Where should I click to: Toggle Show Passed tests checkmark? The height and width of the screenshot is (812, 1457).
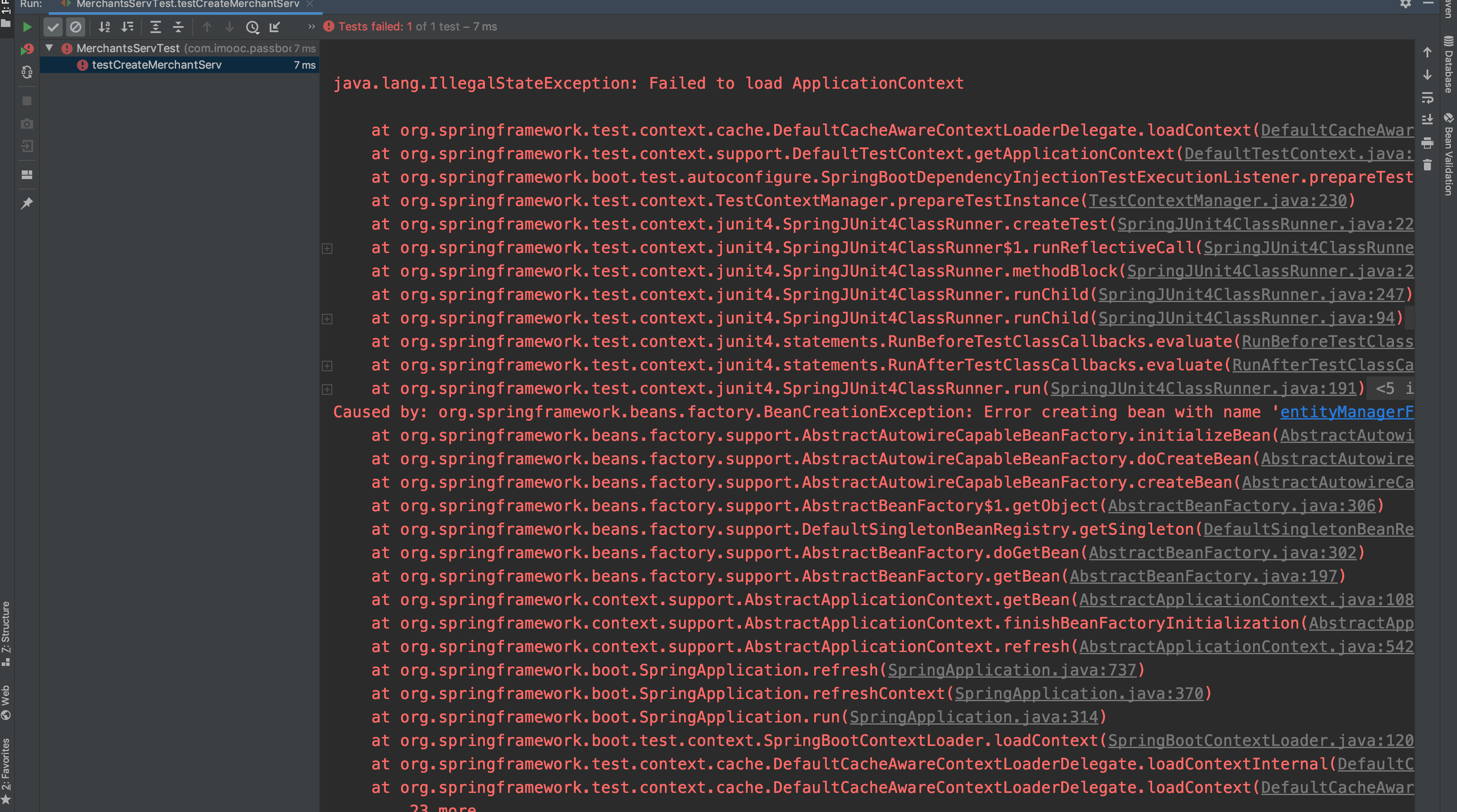click(x=53, y=27)
